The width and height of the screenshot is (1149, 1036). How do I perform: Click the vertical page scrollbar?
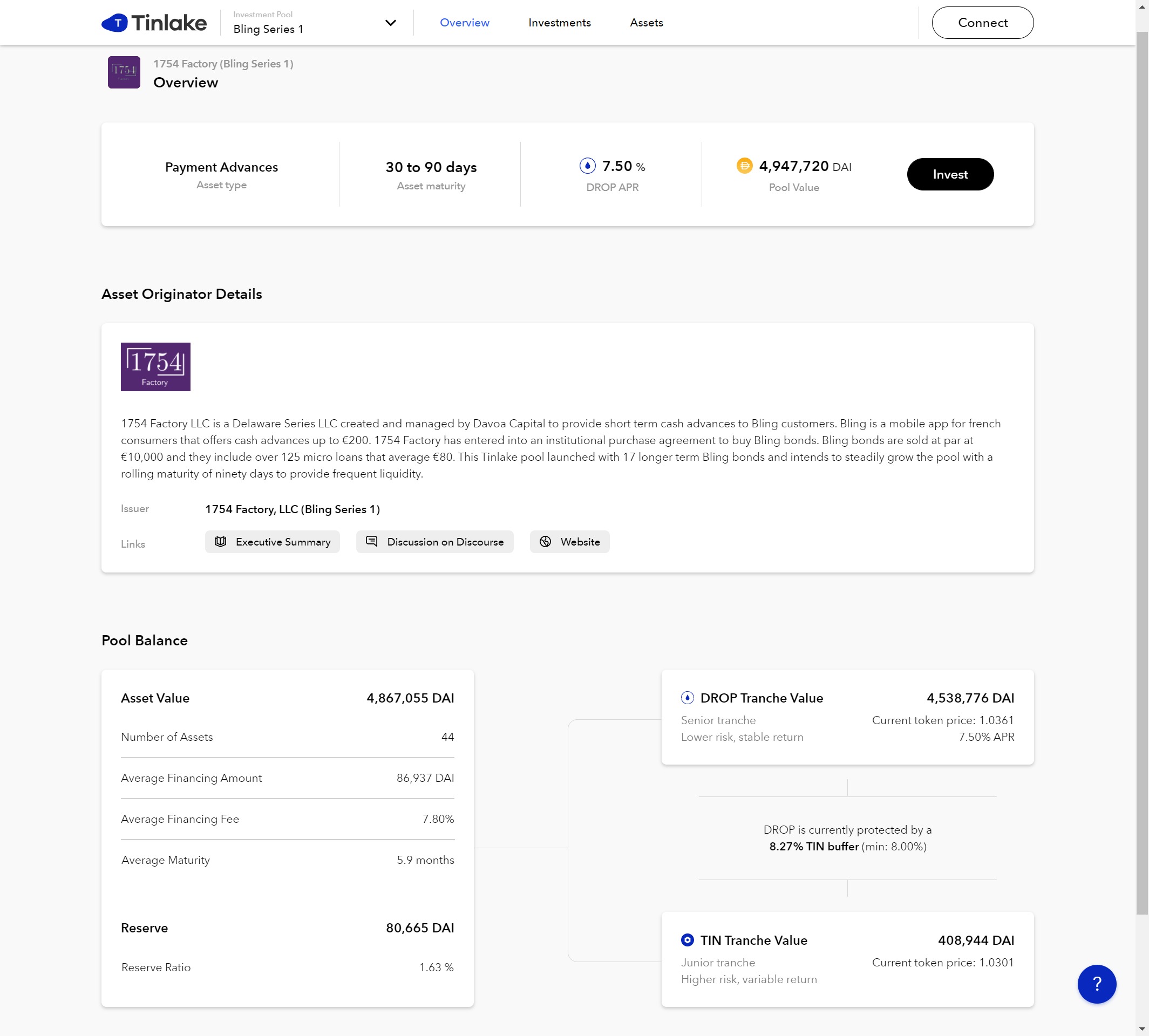[1142, 473]
